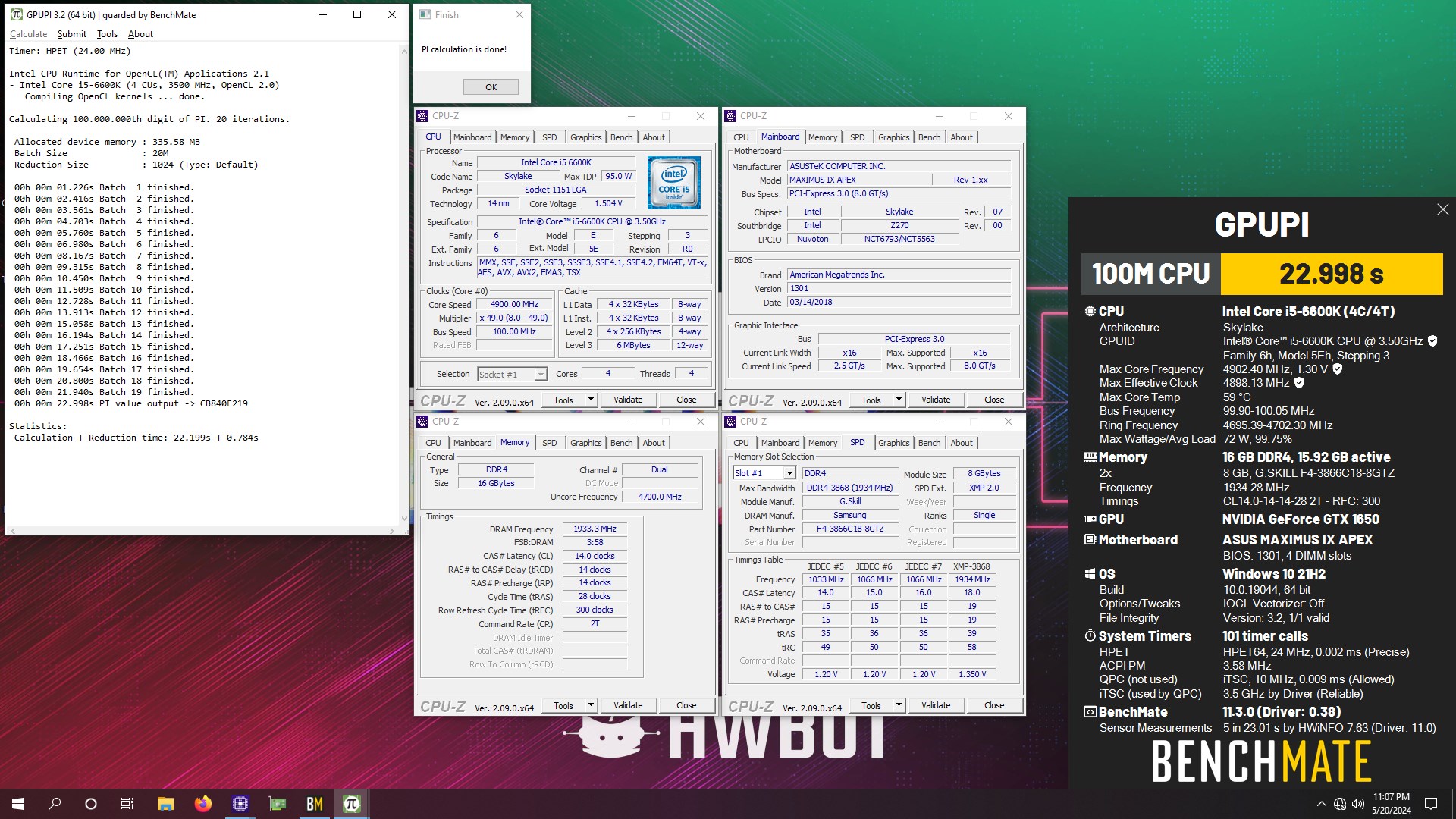Viewport: 1456px width, 819px height.
Task: Click the Part Number F4-3866C18-8GTZ field
Action: pos(850,529)
